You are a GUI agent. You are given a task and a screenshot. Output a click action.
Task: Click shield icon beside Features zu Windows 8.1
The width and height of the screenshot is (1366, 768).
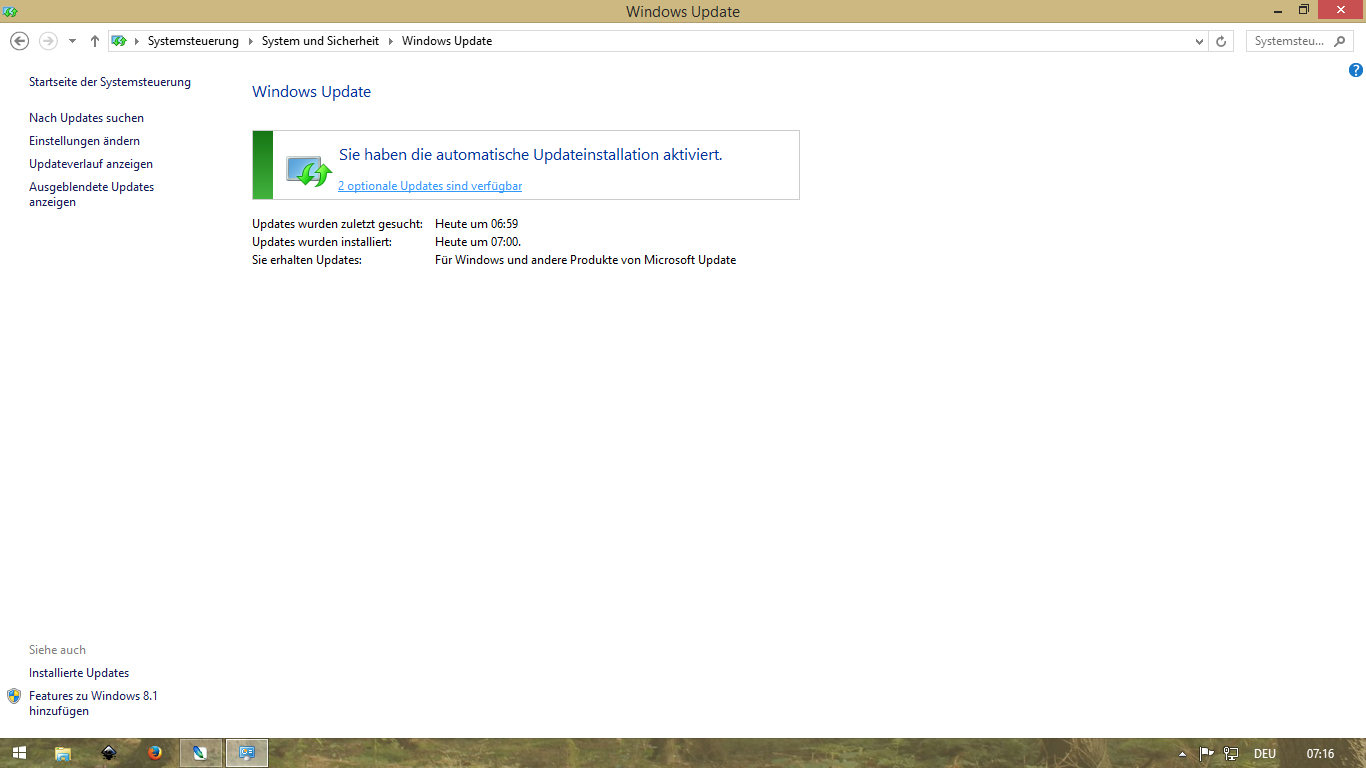tap(14, 696)
